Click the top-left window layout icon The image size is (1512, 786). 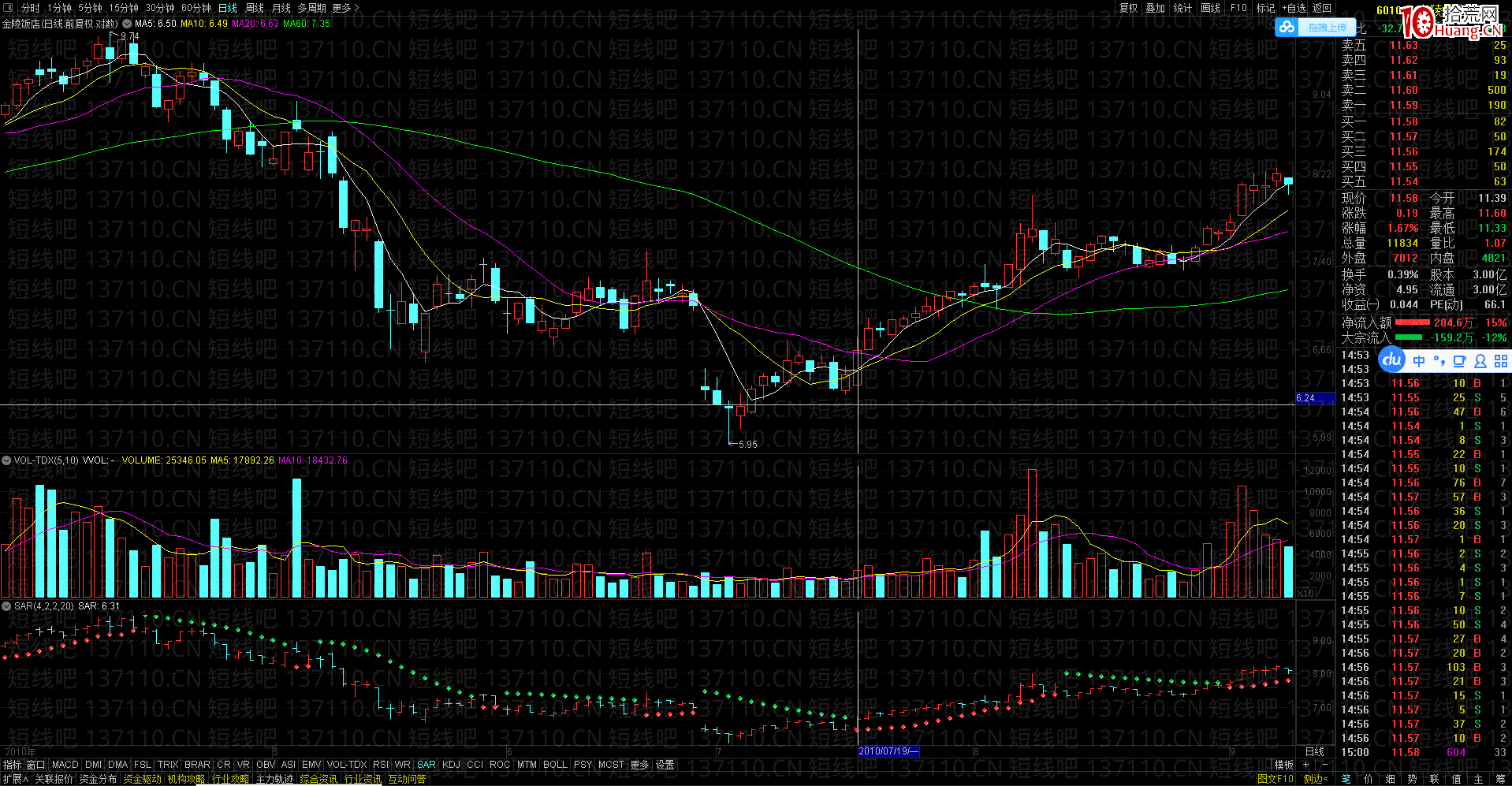tap(9, 8)
